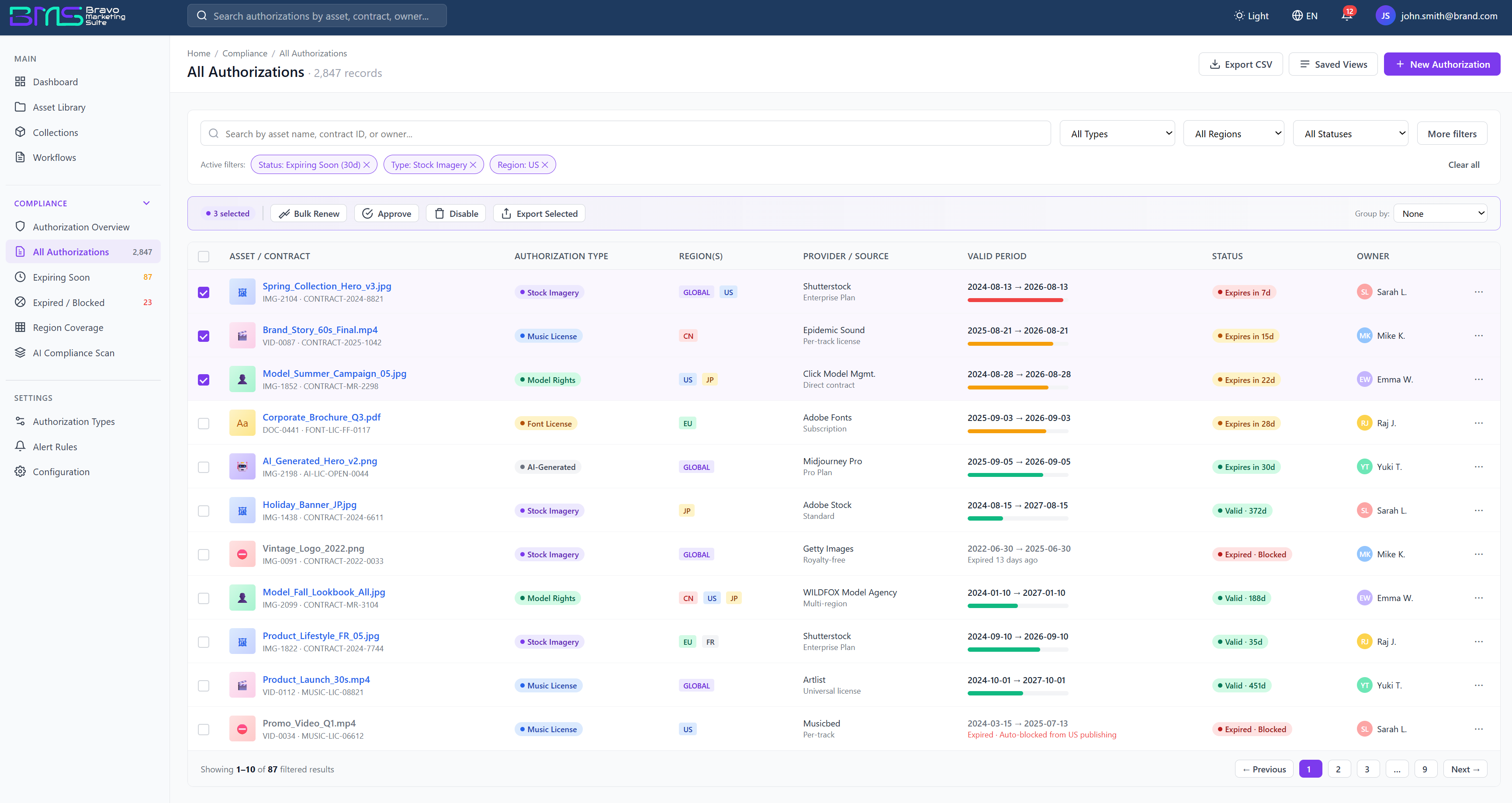This screenshot has height=803, width=1512.
Task: Click the image thumbnail for Spring_Collection_Hero_v3.jpg
Action: tap(242, 292)
